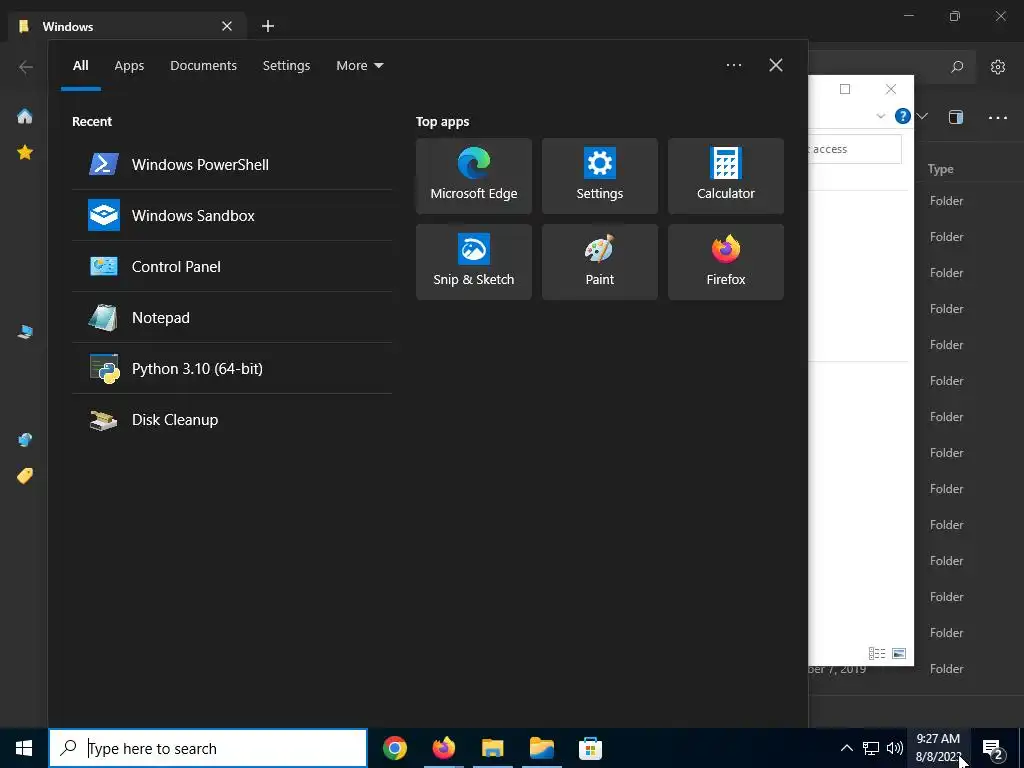The image size is (1024, 768).
Task: Open the Windows Start menu
Action: tap(24, 748)
